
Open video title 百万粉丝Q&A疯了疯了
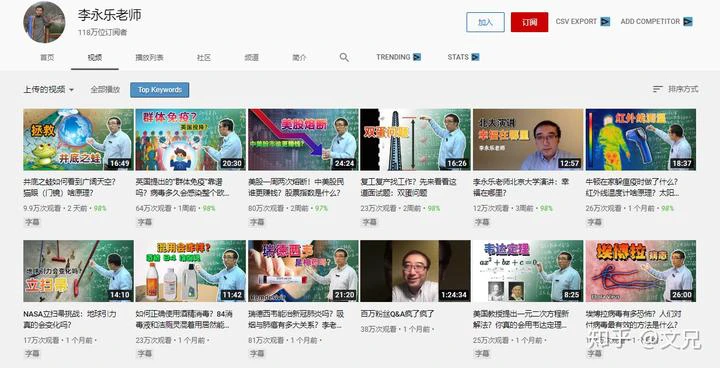pyautogui.click(x=398, y=314)
